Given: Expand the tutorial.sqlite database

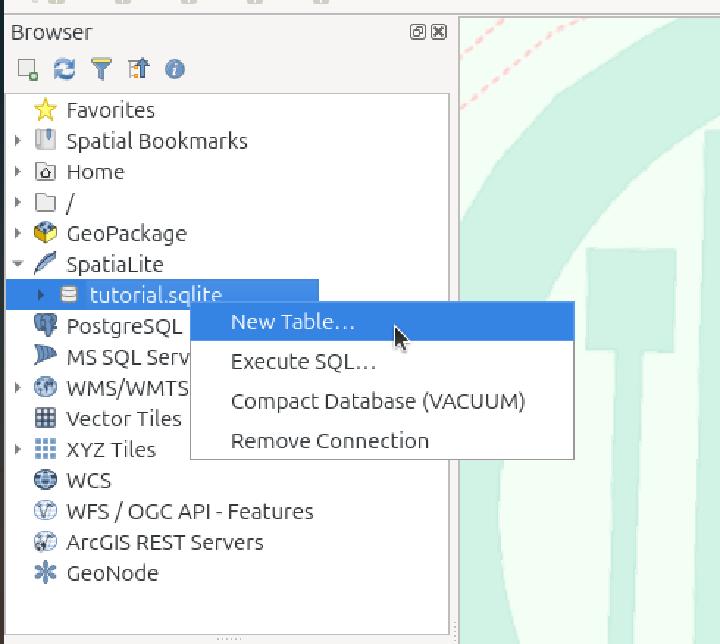Looking at the screenshot, I should point(41,295).
